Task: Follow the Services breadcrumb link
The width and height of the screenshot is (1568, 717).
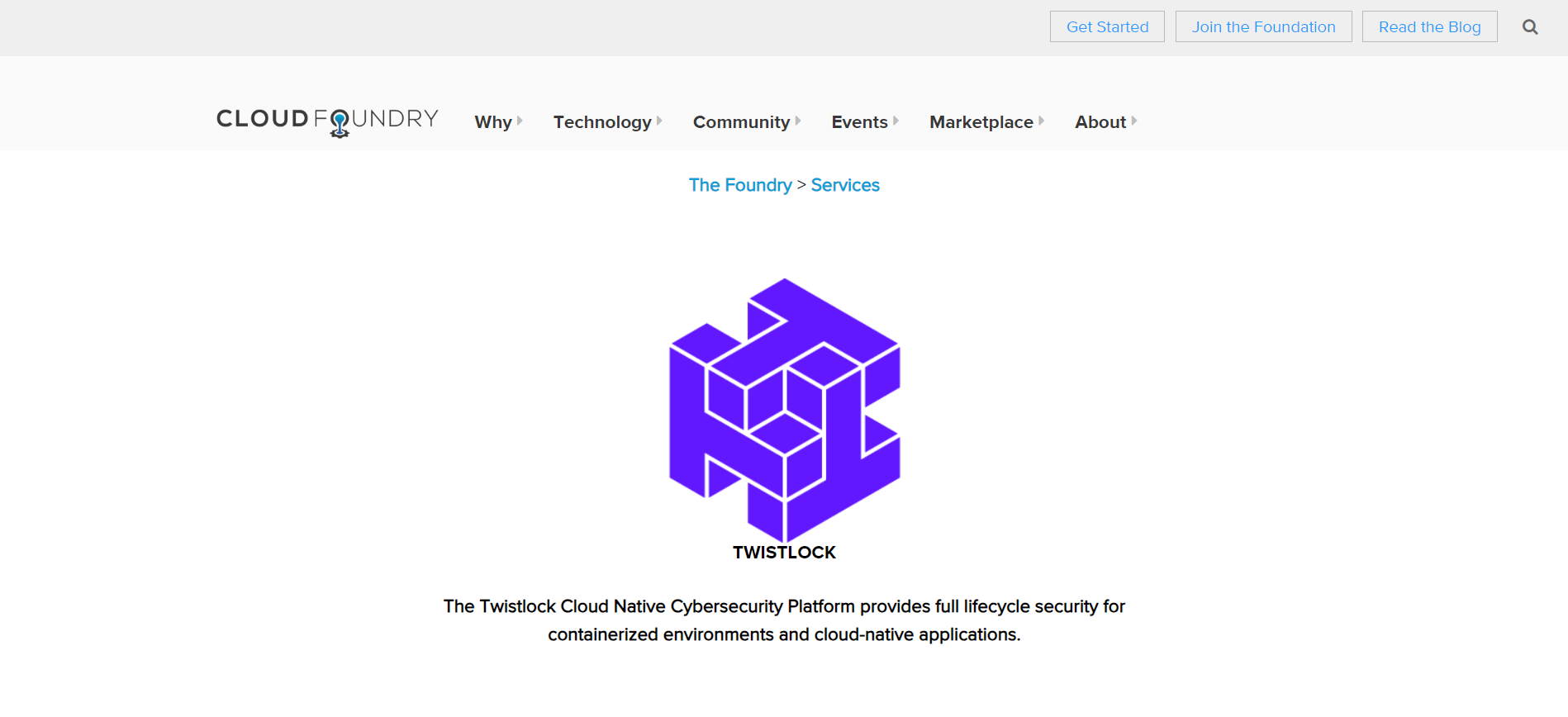Action: click(x=845, y=185)
